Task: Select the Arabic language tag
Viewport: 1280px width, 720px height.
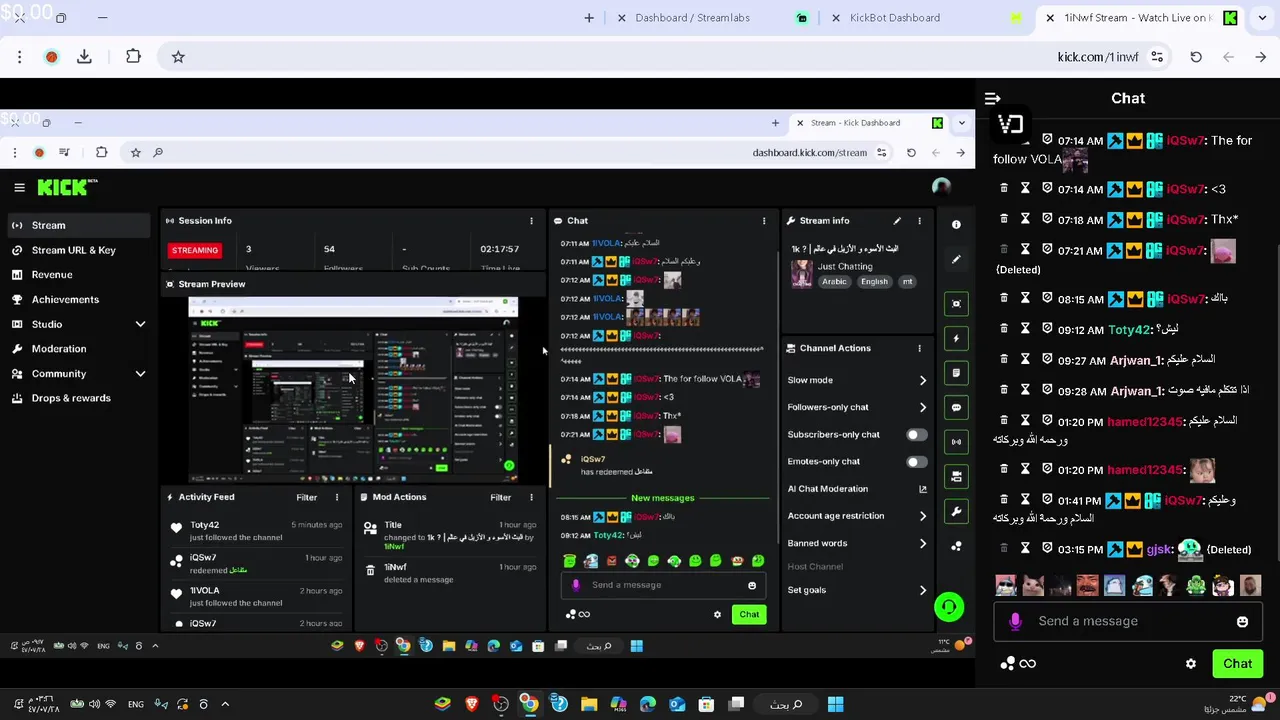Action: point(834,282)
